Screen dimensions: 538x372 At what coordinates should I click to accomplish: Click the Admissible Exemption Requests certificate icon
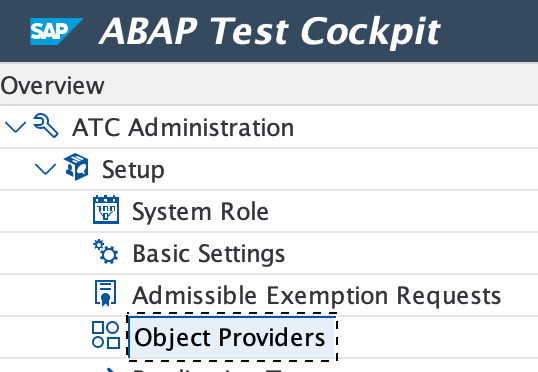(x=106, y=293)
